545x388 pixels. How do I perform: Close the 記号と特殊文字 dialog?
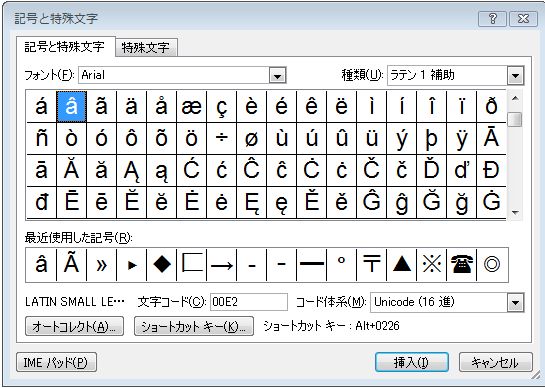click(x=523, y=19)
